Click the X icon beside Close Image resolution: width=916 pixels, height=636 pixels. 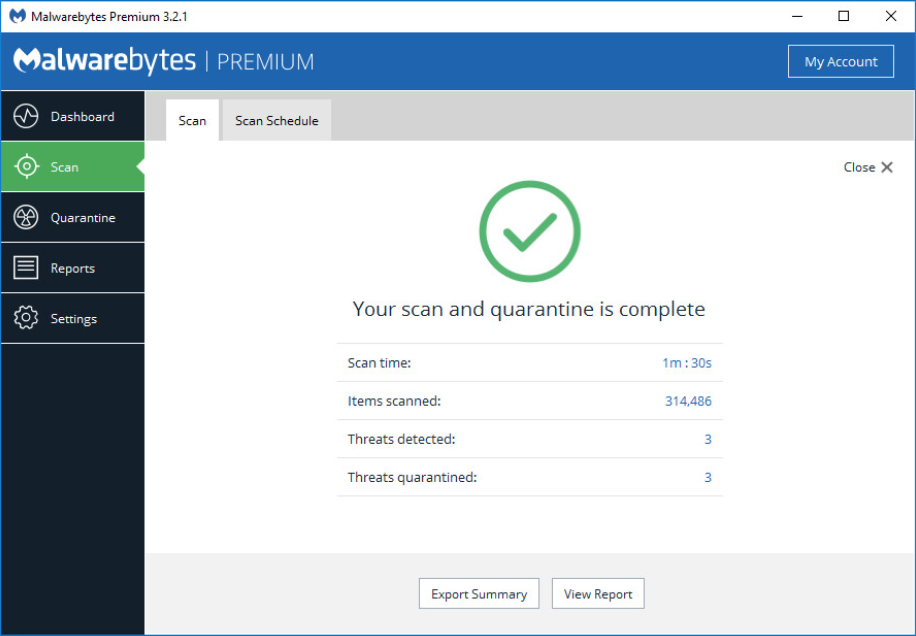coord(887,167)
